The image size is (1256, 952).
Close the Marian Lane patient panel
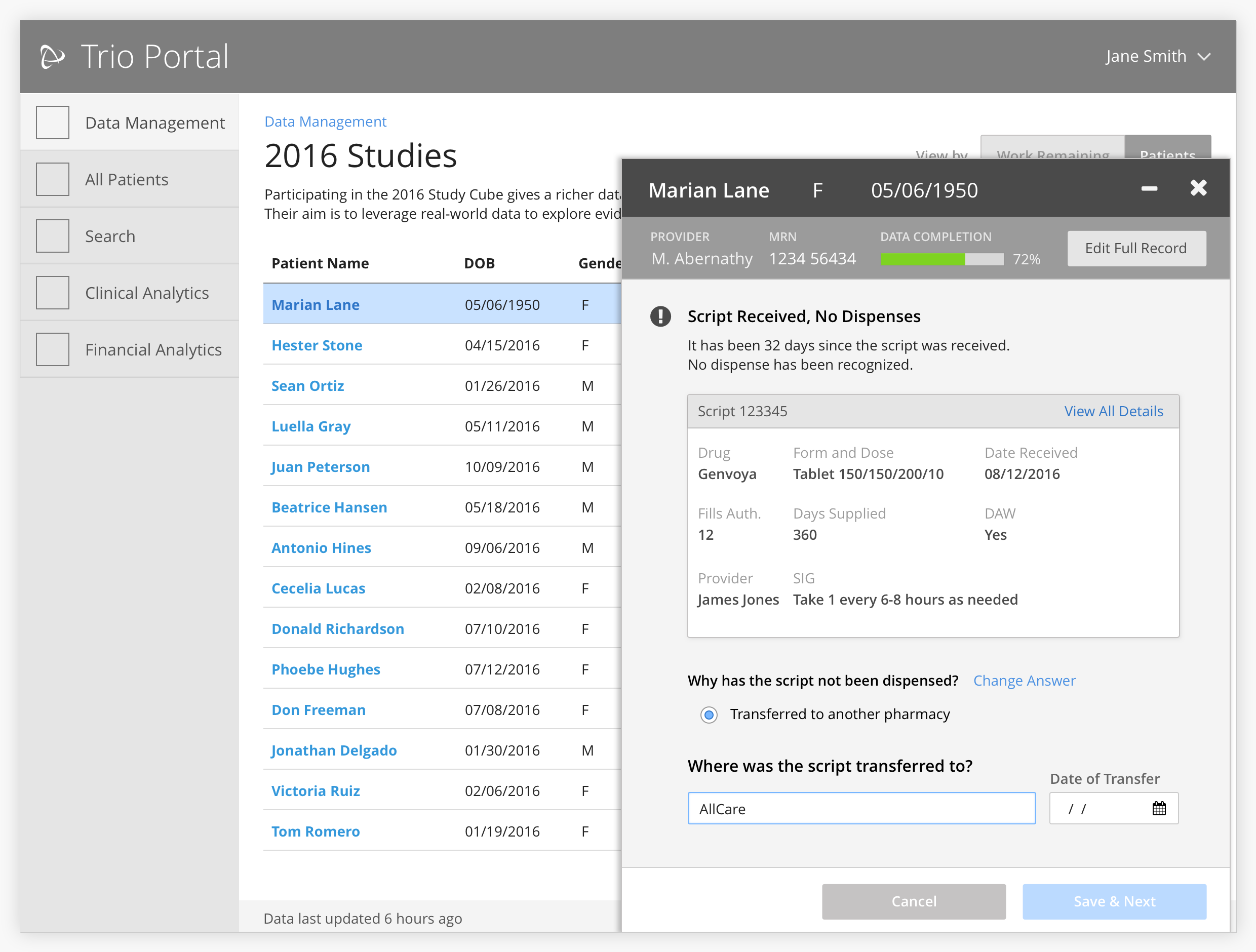(x=1199, y=188)
